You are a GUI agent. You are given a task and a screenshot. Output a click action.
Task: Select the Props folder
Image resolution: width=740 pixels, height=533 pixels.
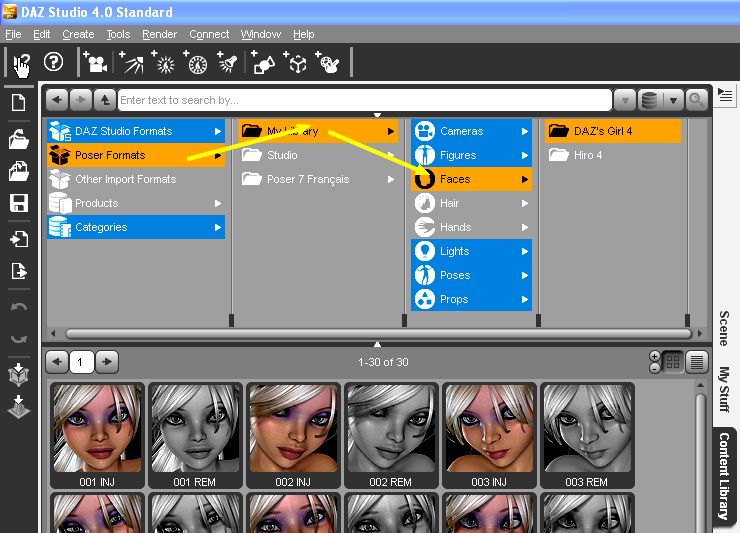471,299
